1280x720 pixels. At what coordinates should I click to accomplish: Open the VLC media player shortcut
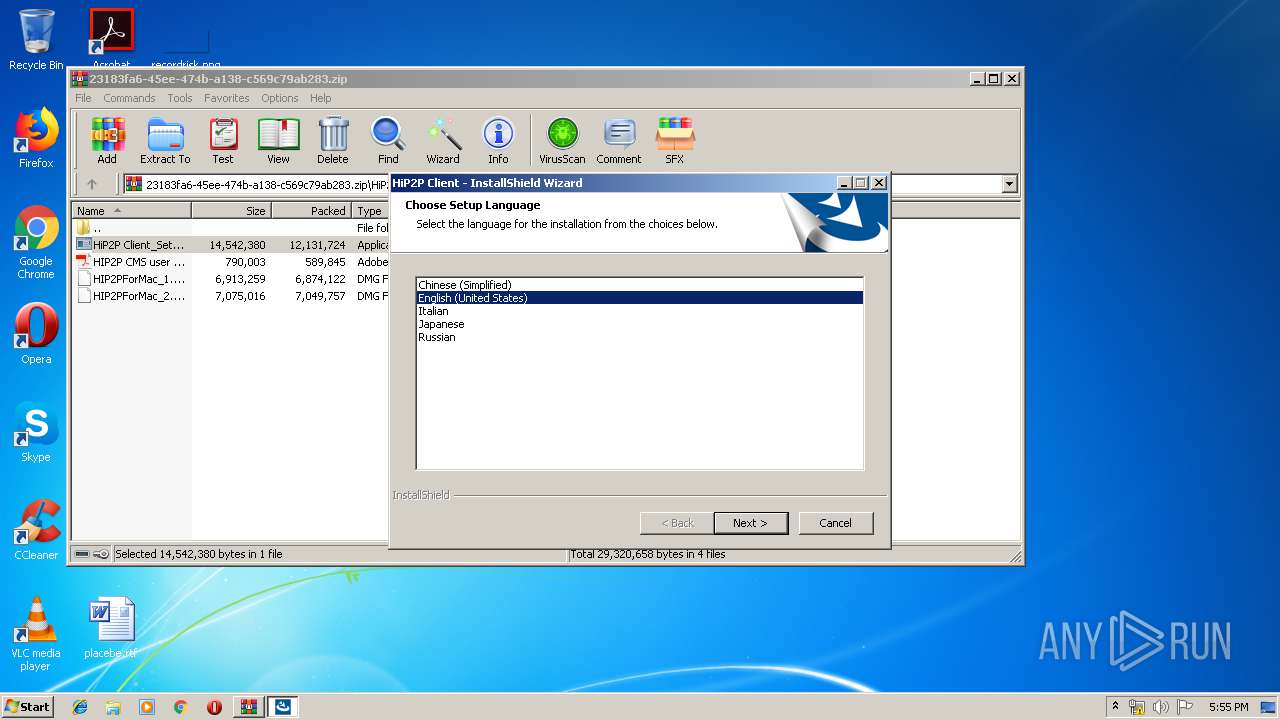(36, 634)
